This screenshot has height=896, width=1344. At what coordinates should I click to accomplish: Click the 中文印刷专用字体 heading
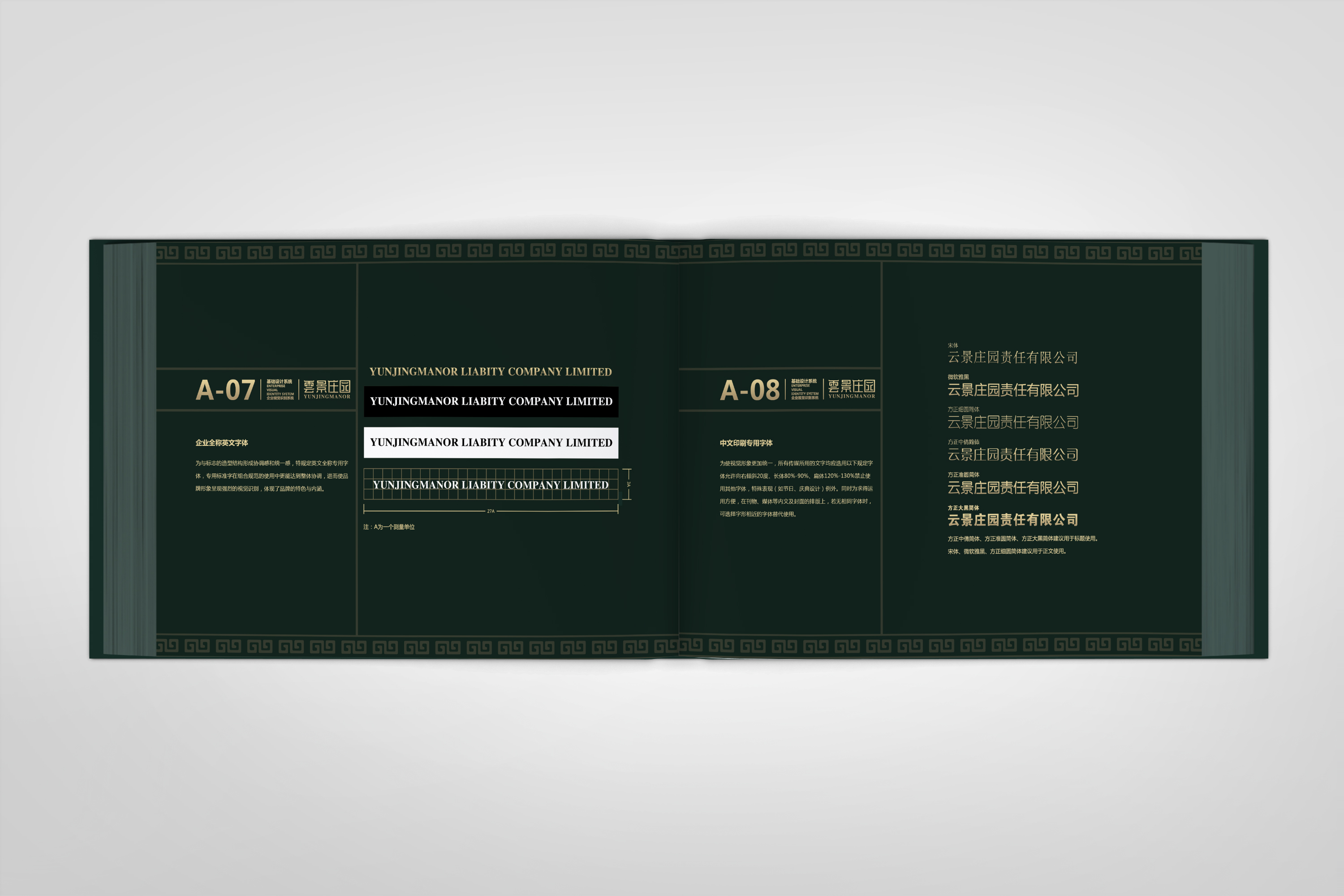[x=746, y=443]
